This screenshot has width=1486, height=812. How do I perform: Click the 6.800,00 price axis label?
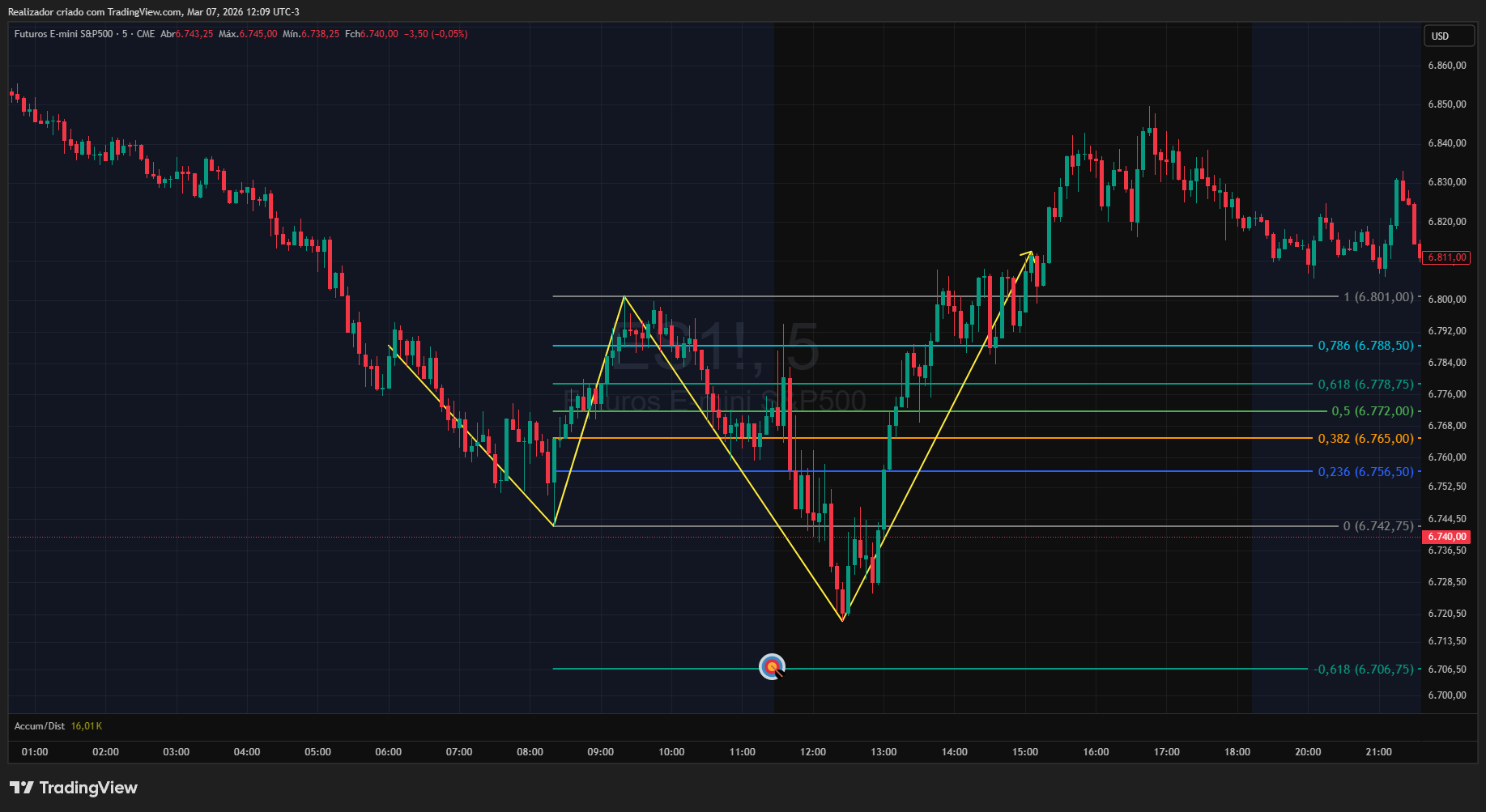pos(1447,300)
